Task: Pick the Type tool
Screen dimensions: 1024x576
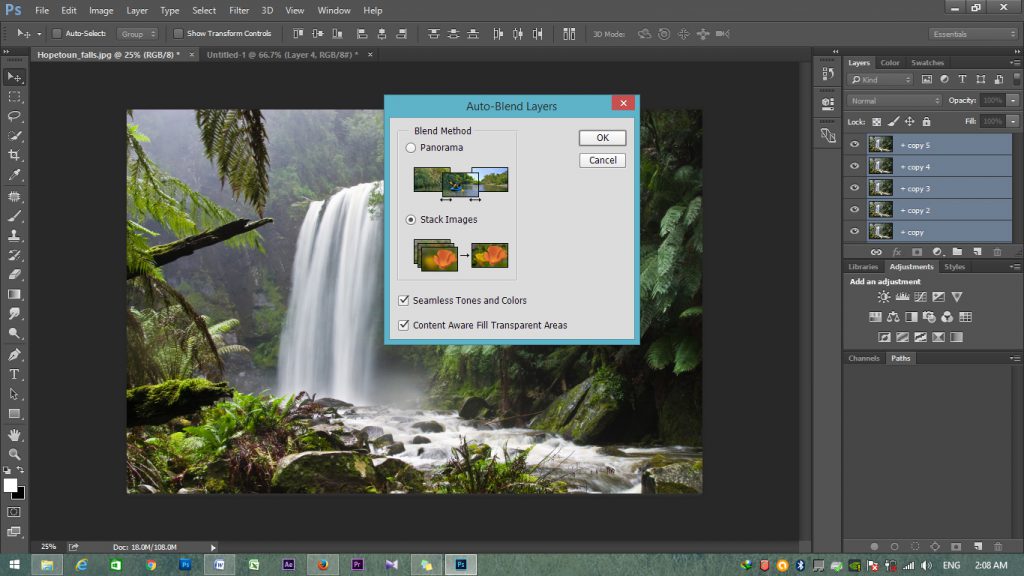Action: (14, 374)
